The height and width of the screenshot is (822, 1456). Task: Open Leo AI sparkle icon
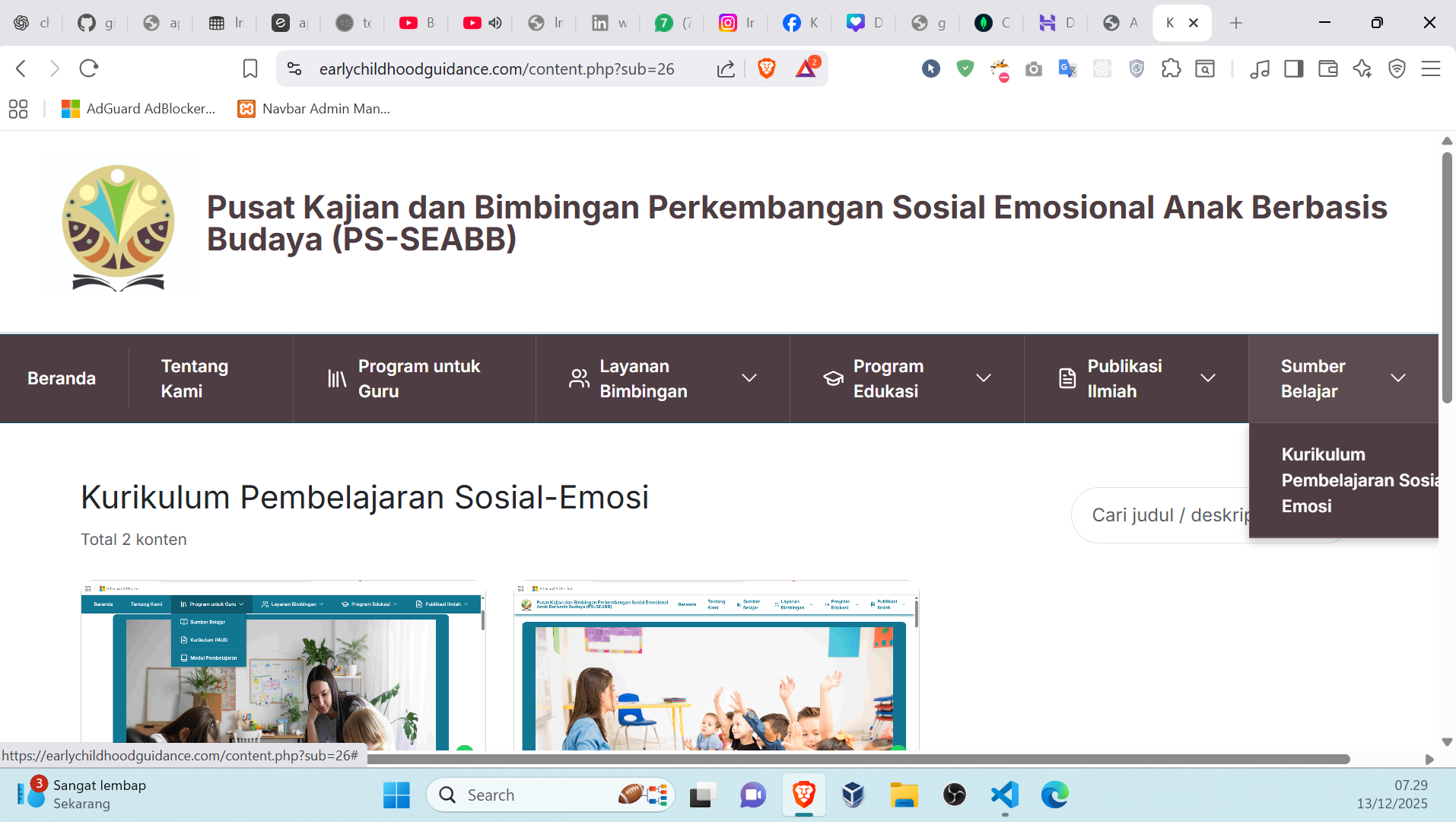1362,68
